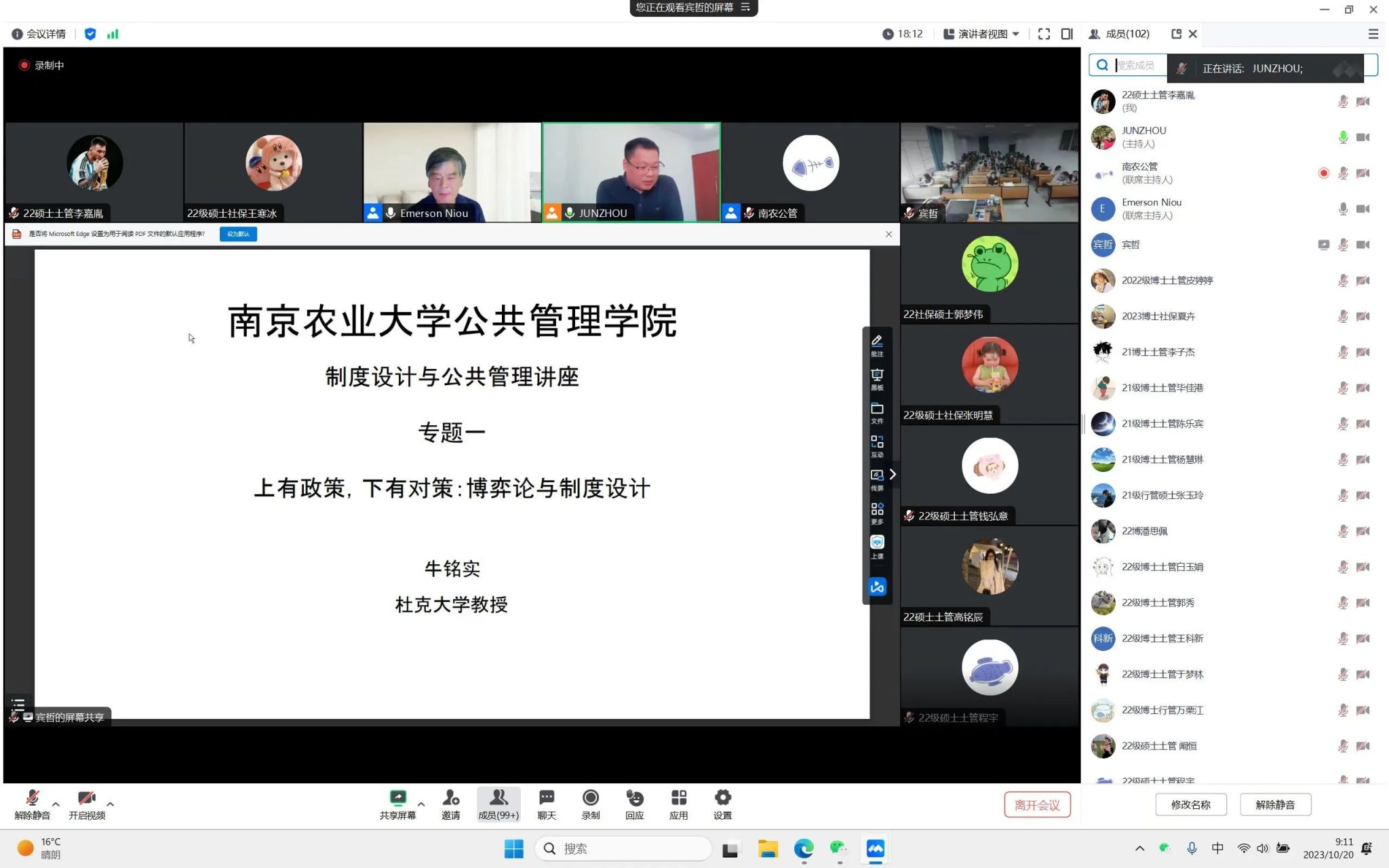Open Microsoft Edge from taskbar

[804, 848]
